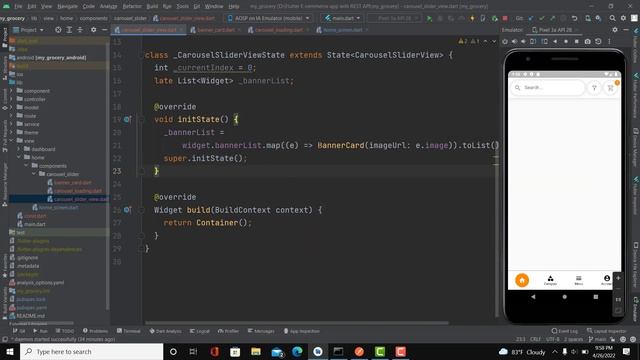The width and height of the screenshot is (640, 360).
Task: Fold the initState method at gutter
Action: click(x=141, y=120)
